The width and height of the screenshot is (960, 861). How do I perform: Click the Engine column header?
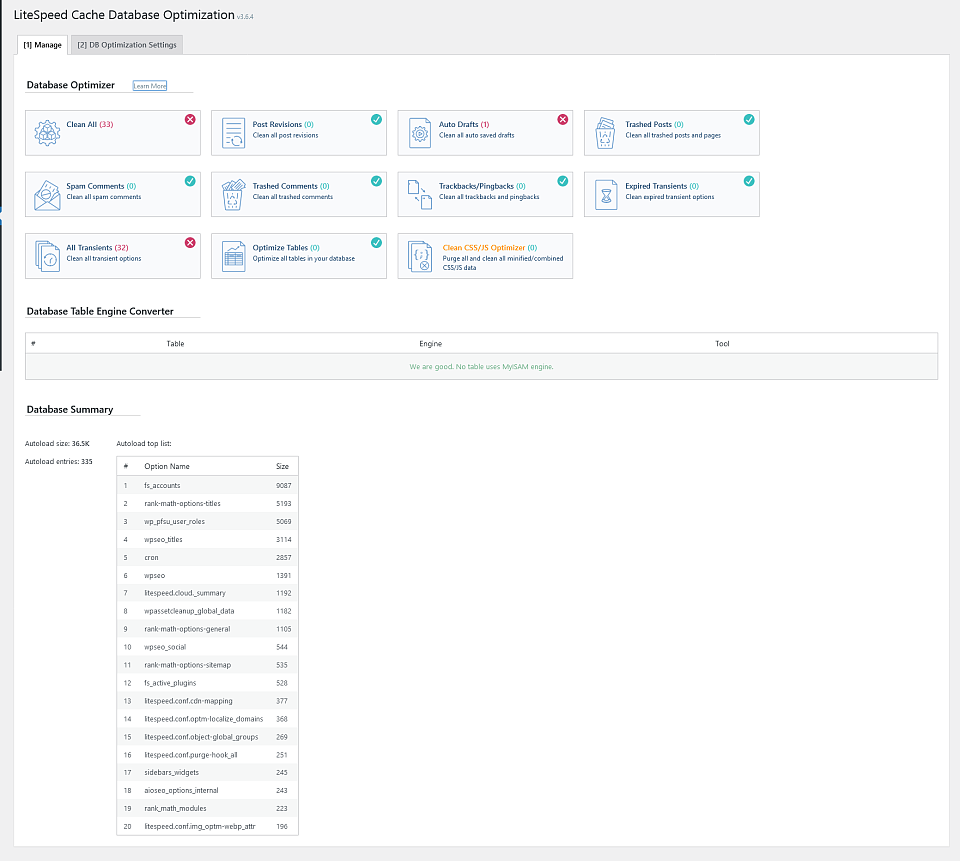coord(430,344)
